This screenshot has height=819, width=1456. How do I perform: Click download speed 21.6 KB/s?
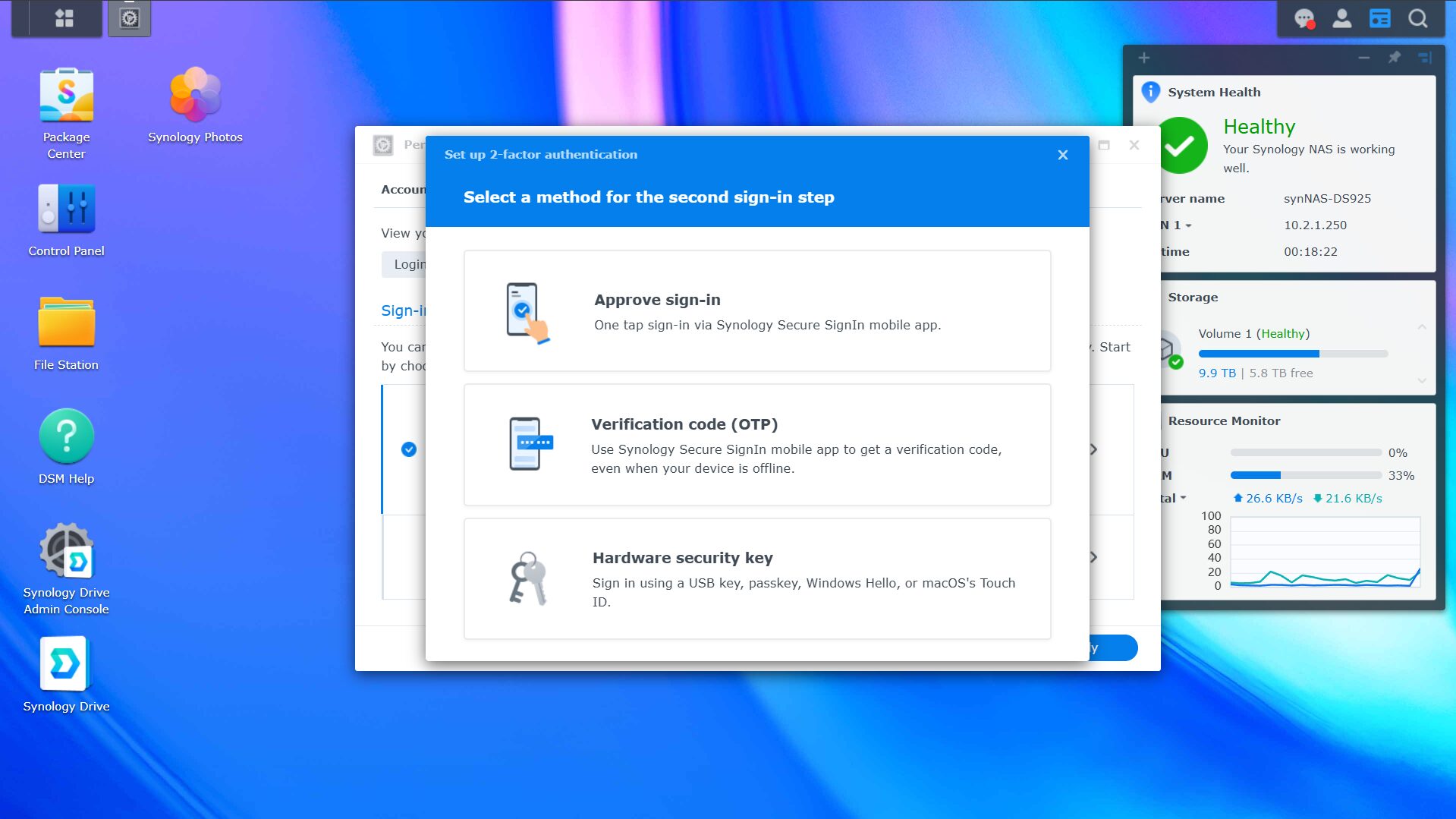pos(1348,499)
